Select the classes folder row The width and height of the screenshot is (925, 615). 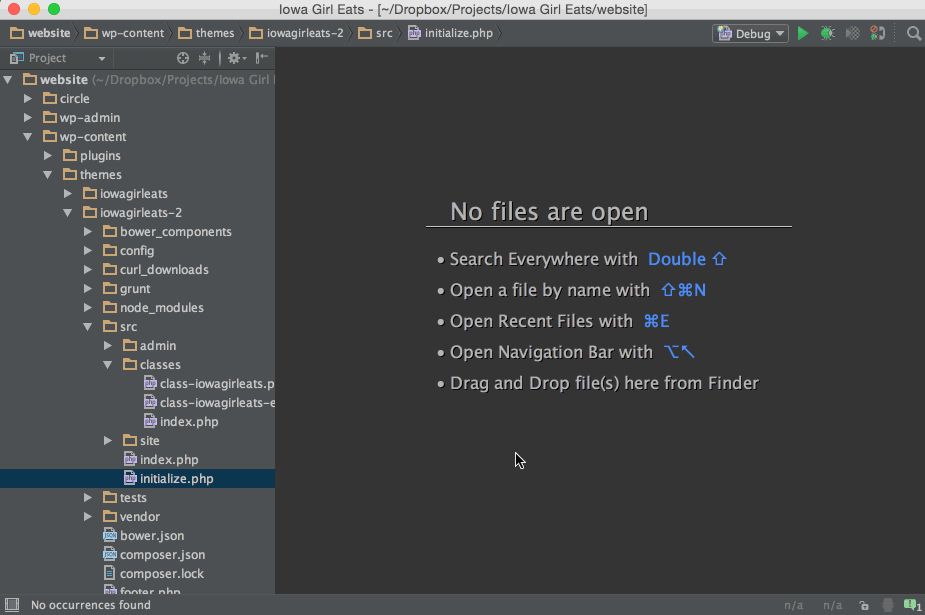pos(137,364)
